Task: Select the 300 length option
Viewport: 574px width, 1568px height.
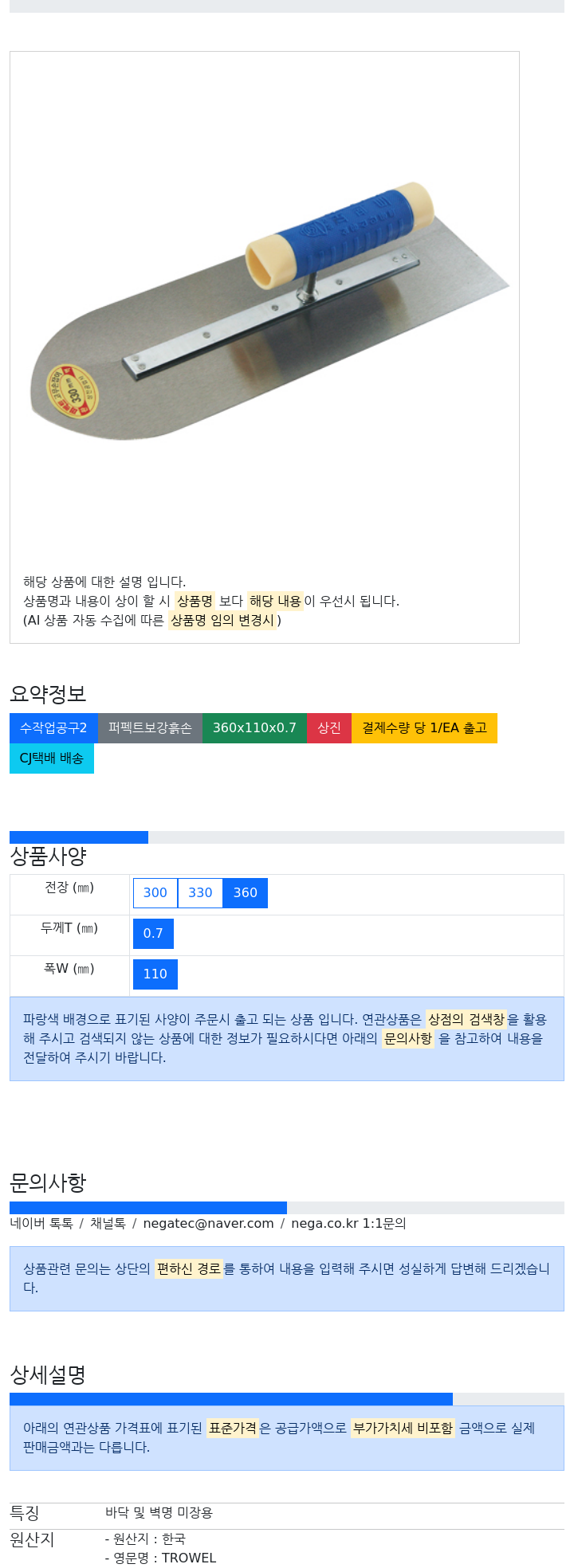Action: coord(155,893)
